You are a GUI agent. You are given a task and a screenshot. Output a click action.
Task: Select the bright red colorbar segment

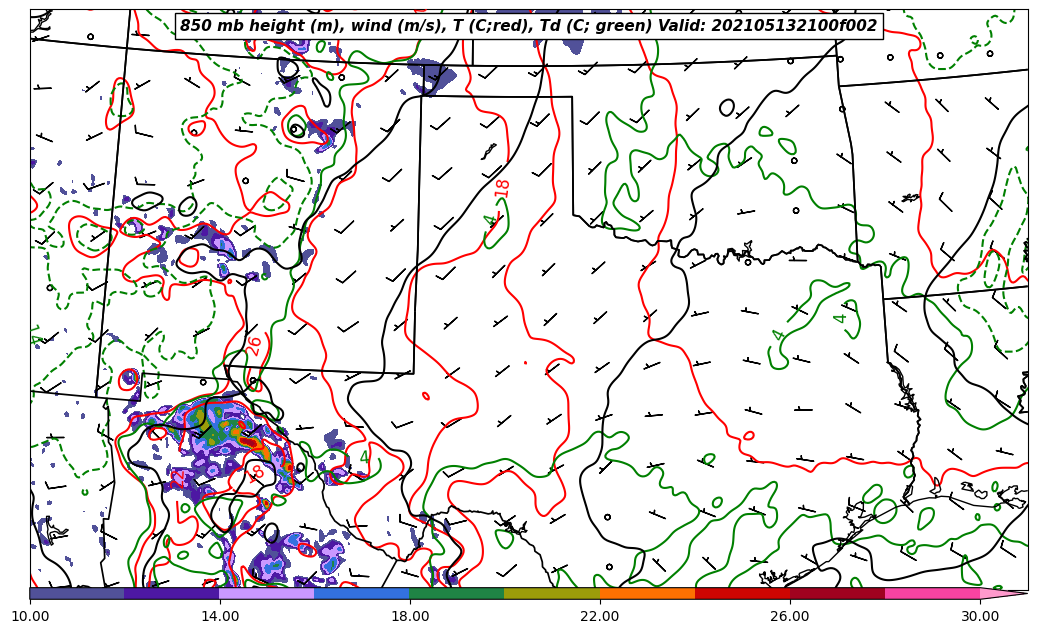(x=742, y=593)
